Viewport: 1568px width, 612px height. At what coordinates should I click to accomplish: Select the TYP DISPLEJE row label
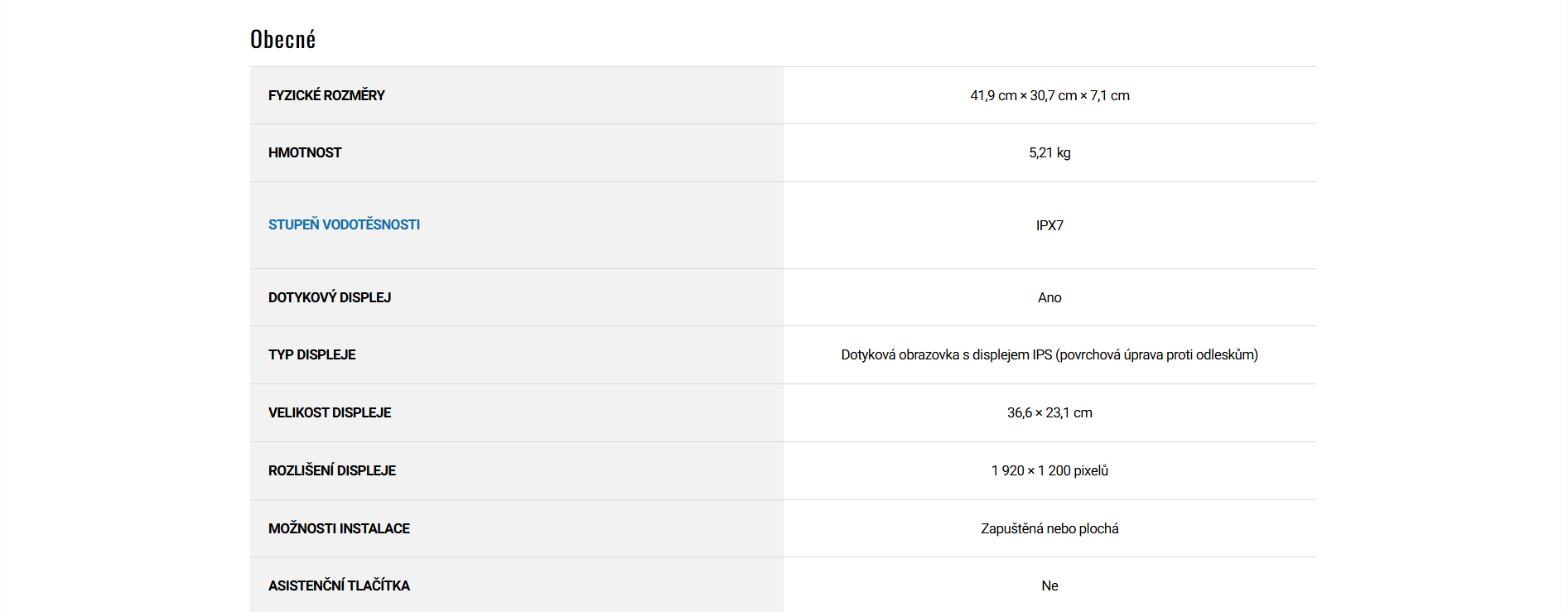[x=312, y=354]
